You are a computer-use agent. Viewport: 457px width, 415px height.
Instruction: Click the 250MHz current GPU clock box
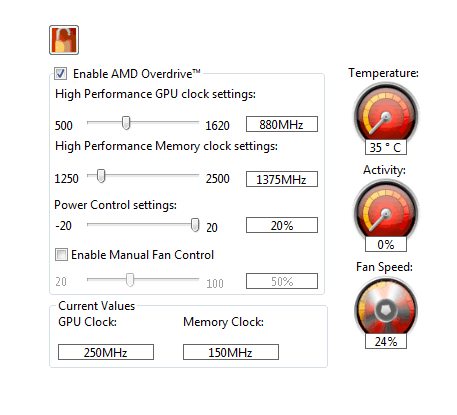(x=106, y=352)
